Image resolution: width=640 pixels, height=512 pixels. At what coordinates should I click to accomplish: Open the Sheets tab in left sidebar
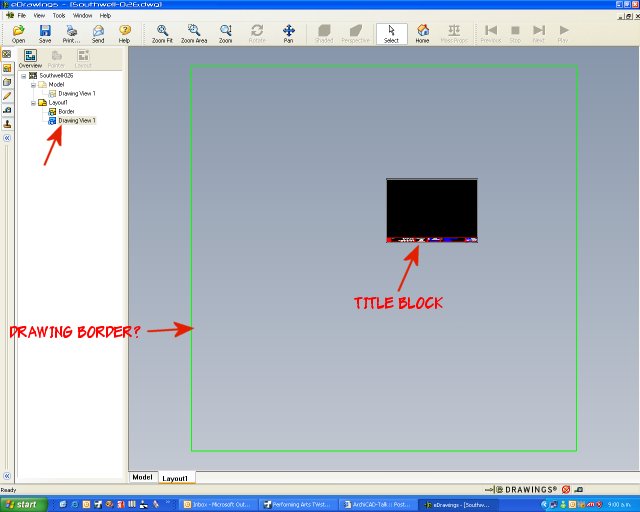click(x=7, y=54)
